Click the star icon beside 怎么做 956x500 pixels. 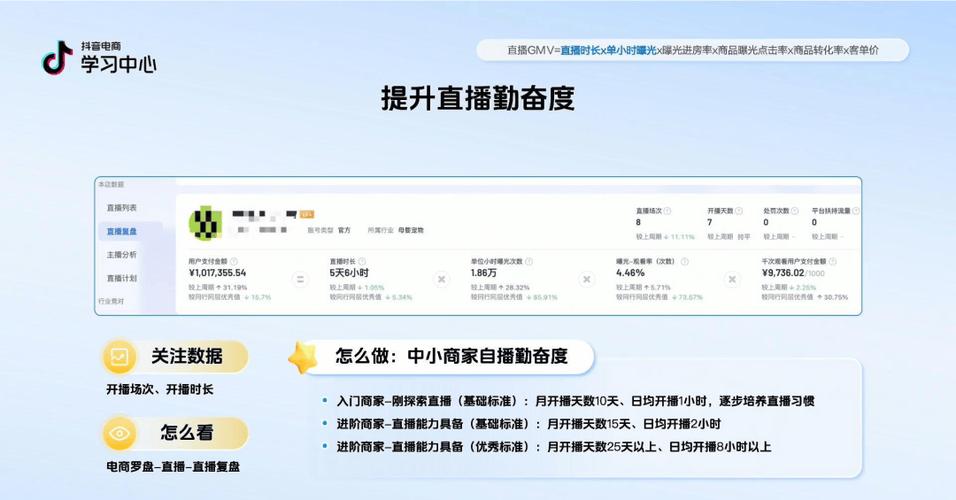point(303,357)
